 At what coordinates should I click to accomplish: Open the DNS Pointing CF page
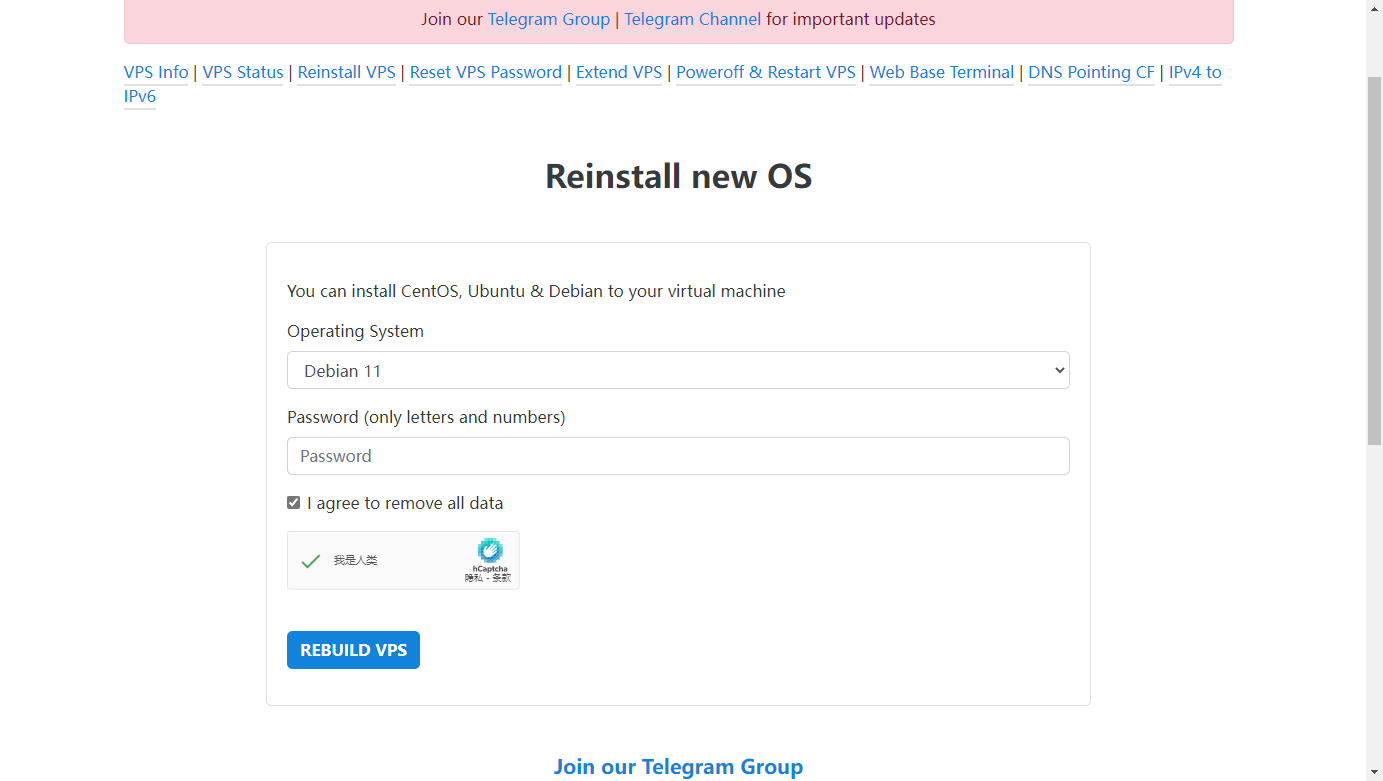tap(1091, 72)
